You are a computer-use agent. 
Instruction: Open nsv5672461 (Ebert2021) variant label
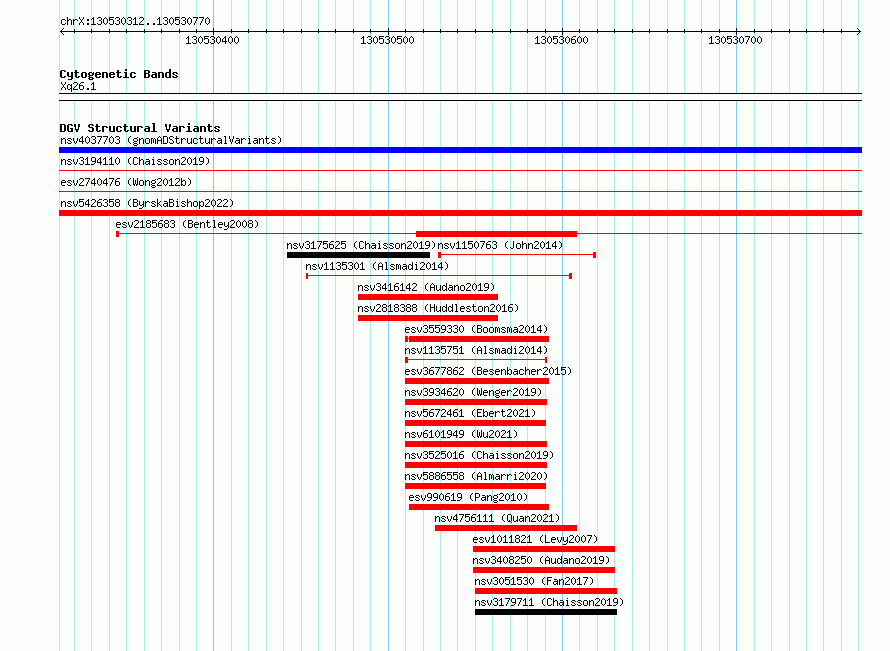point(471,413)
